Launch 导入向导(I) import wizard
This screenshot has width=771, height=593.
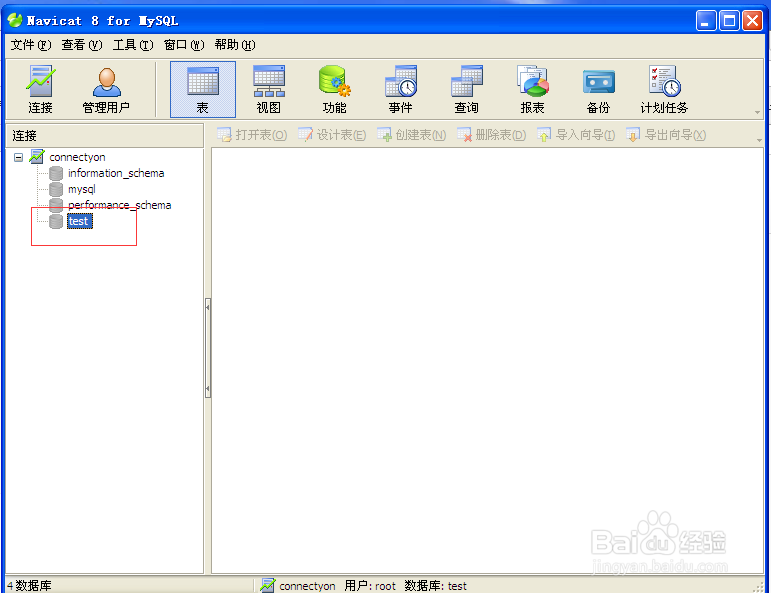pyautogui.click(x=576, y=135)
